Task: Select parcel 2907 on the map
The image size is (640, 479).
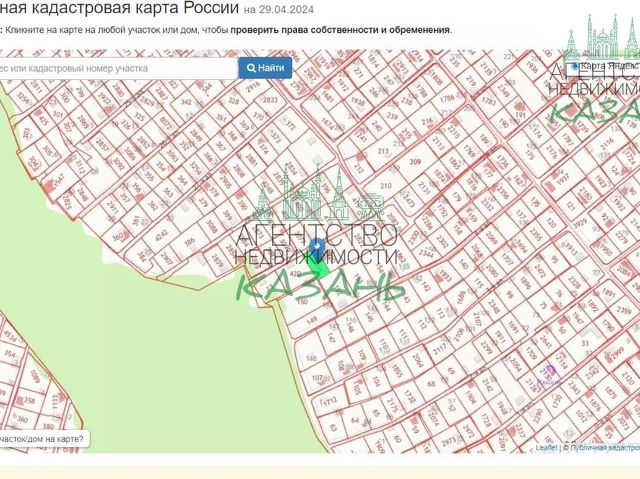Action: 167,259
